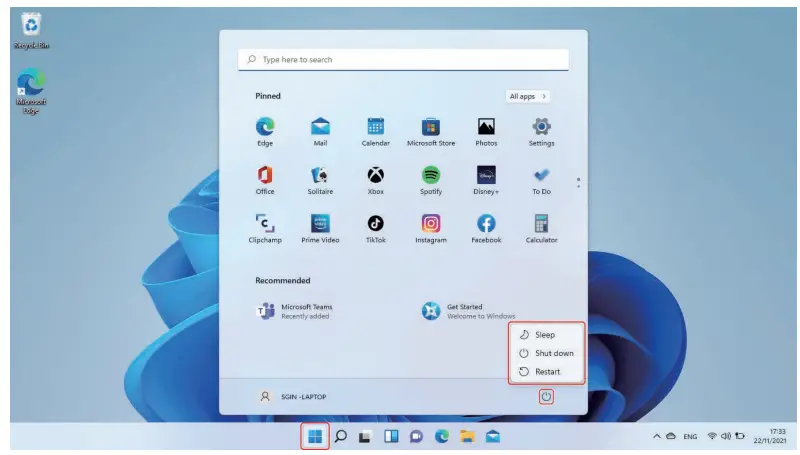Open the Get Started recommended item
Viewport: 800px width, 455px height.
point(468,311)
